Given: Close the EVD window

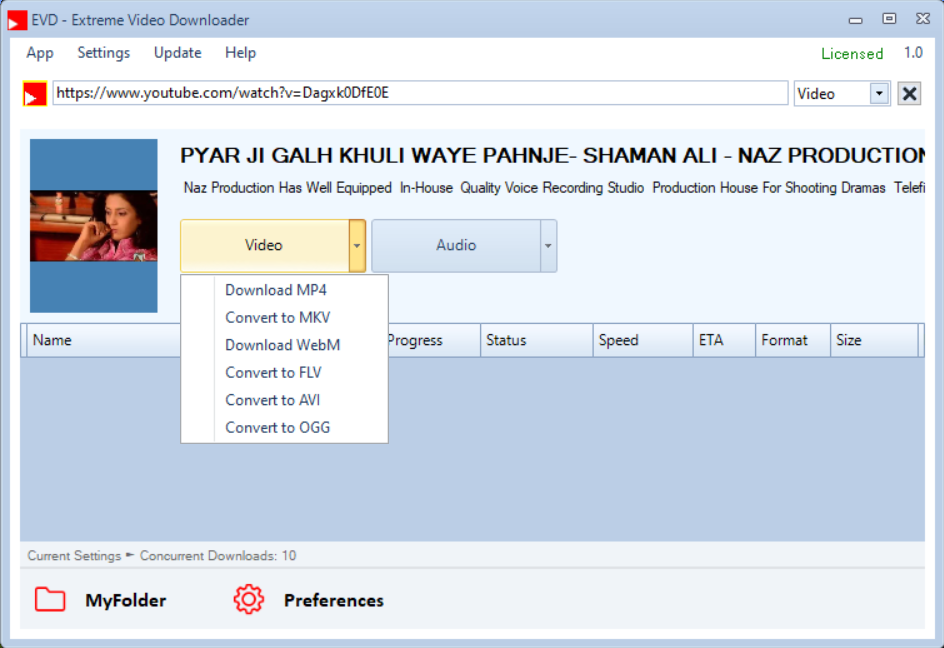Looking at the screenshot, I should 923,19.
